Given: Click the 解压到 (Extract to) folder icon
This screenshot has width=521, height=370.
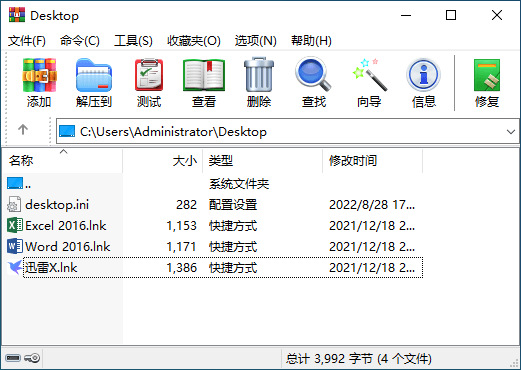Looking at the screenshot, I should (94, 75).
